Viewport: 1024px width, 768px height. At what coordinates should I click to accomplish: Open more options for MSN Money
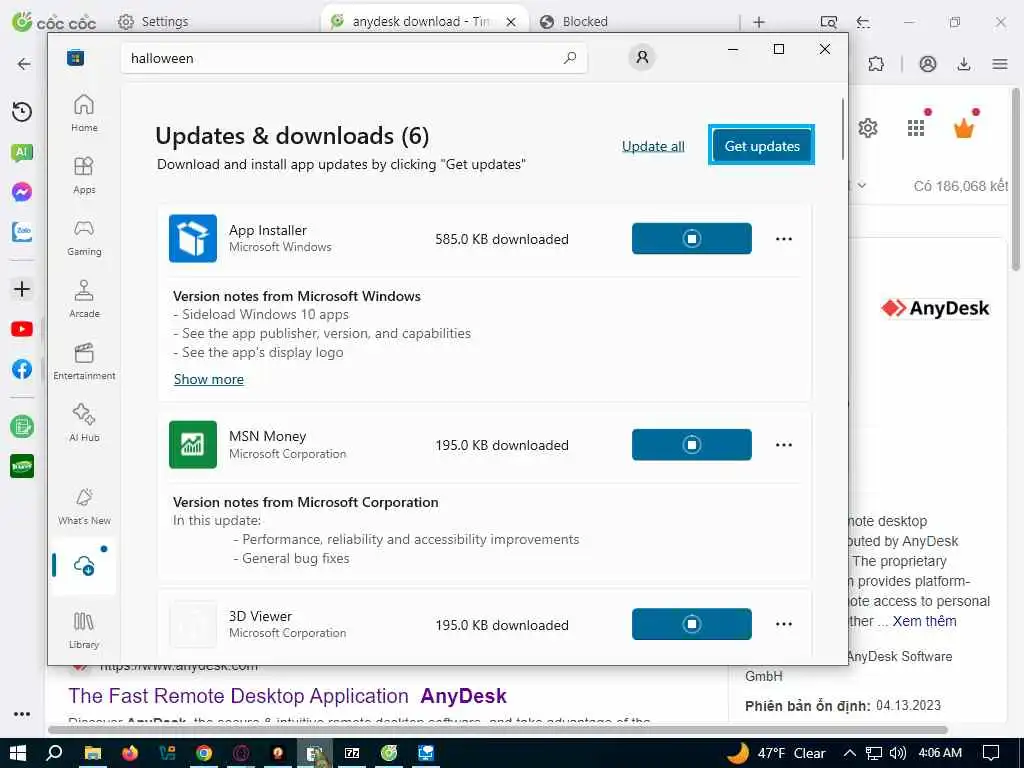(x=784, y=445)
